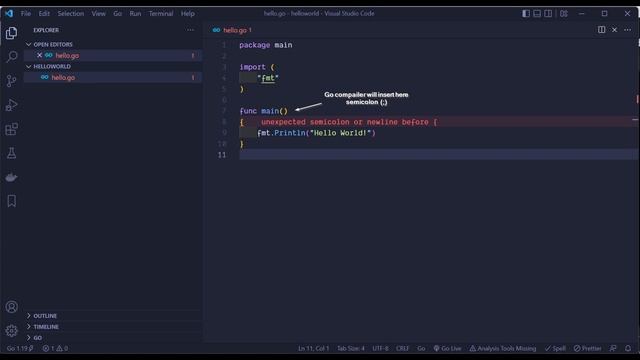Screen dimensions: 640x360
Task: Open the Run menu
Action: [135, 13]
